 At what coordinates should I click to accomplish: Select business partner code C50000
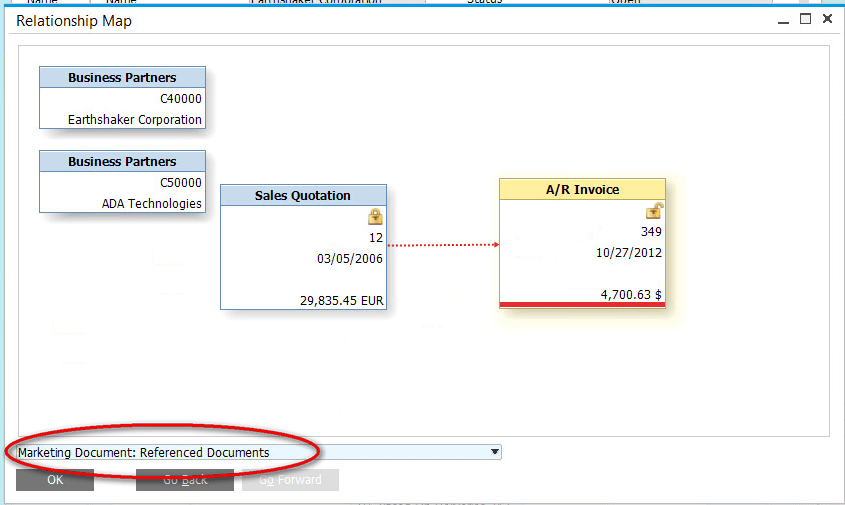pyautogui.click(x=181, y=183)
